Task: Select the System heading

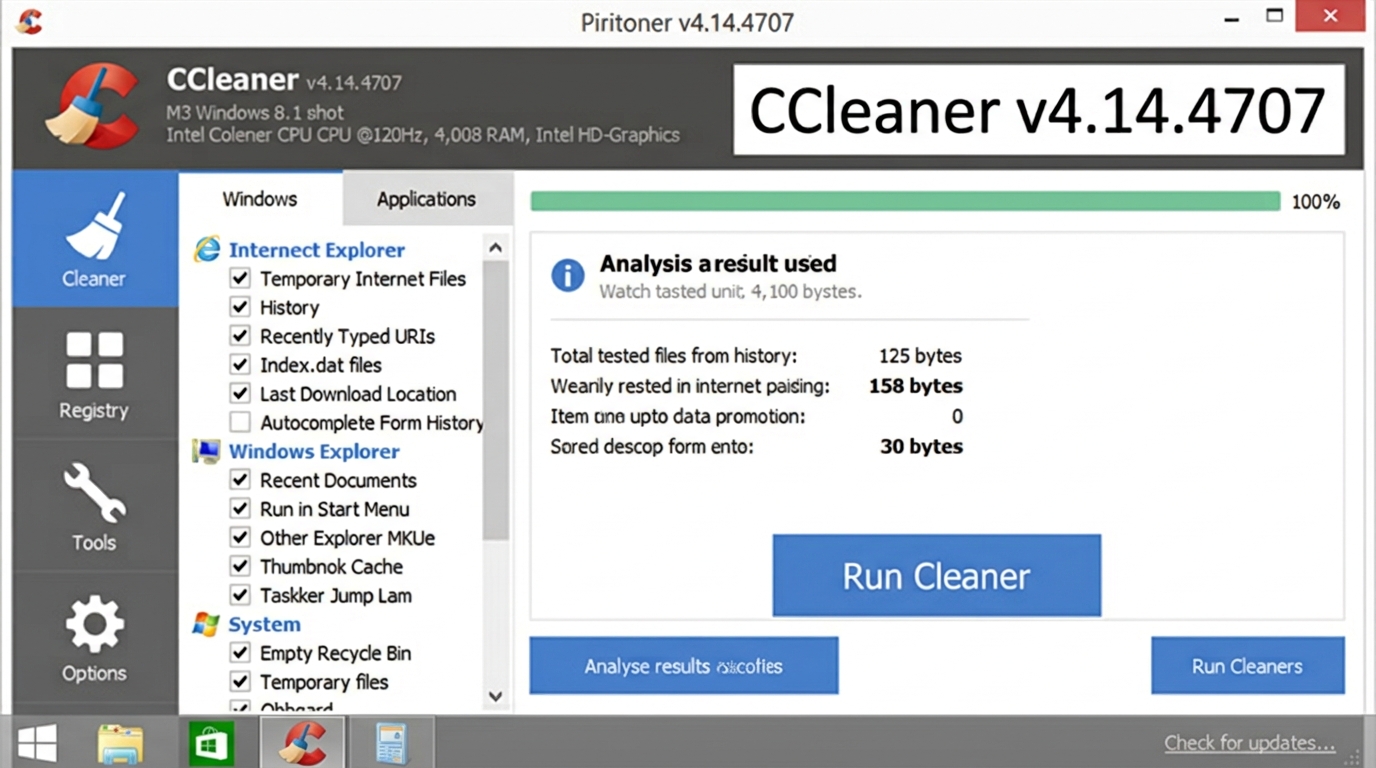Action: (x=264, y=624)
